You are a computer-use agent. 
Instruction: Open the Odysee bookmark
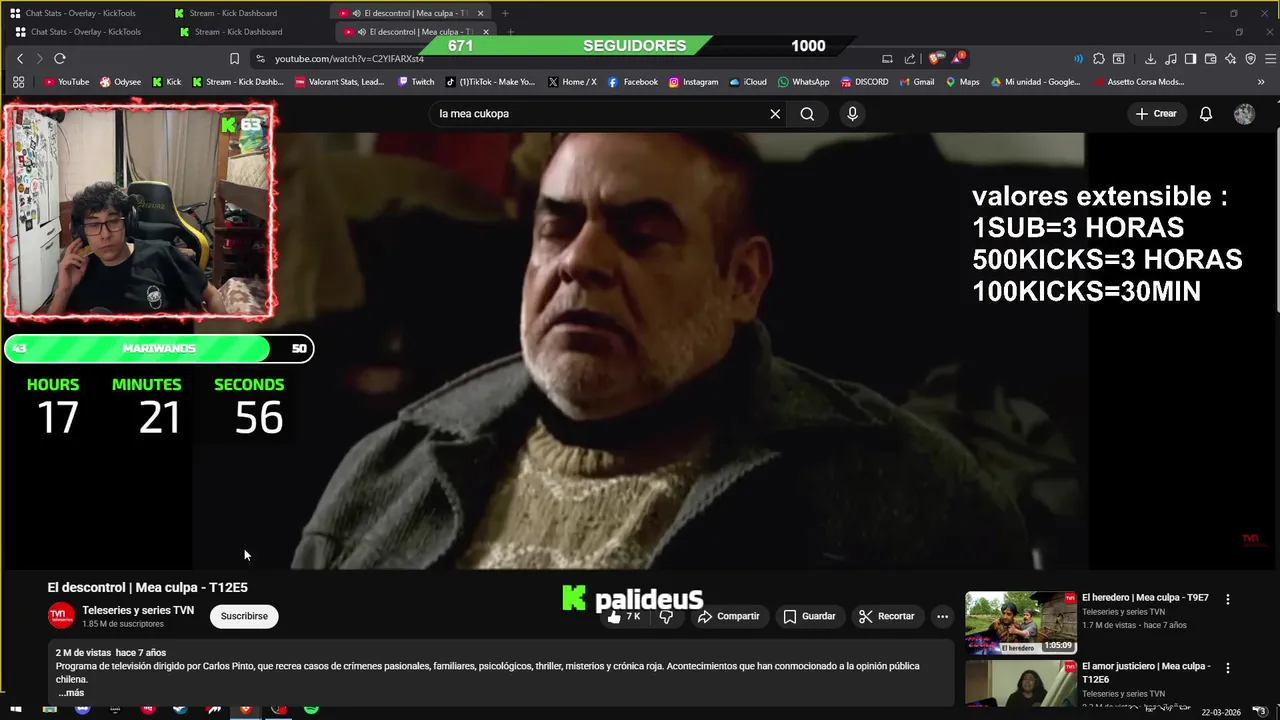click(120, 82)
